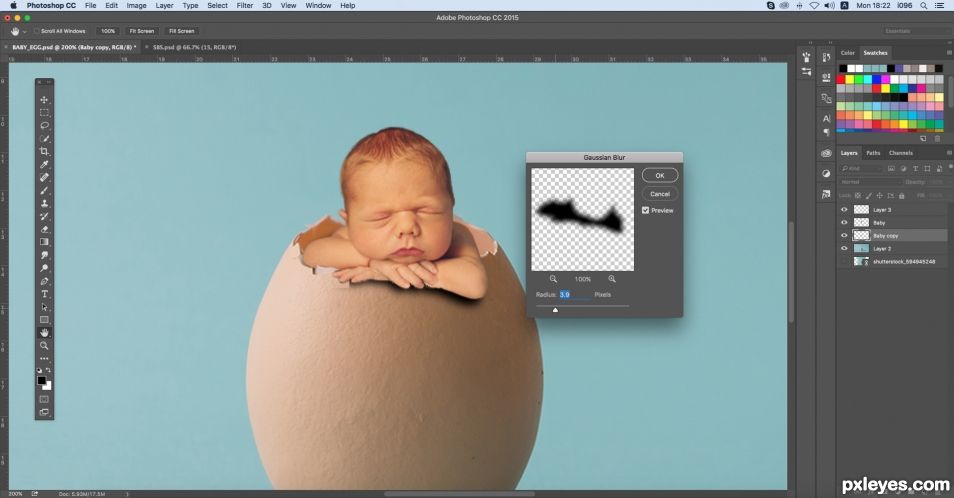954x498 pixels.
Task: Click OK in Gaussian Blur dialog
Action: click(660, 176)
